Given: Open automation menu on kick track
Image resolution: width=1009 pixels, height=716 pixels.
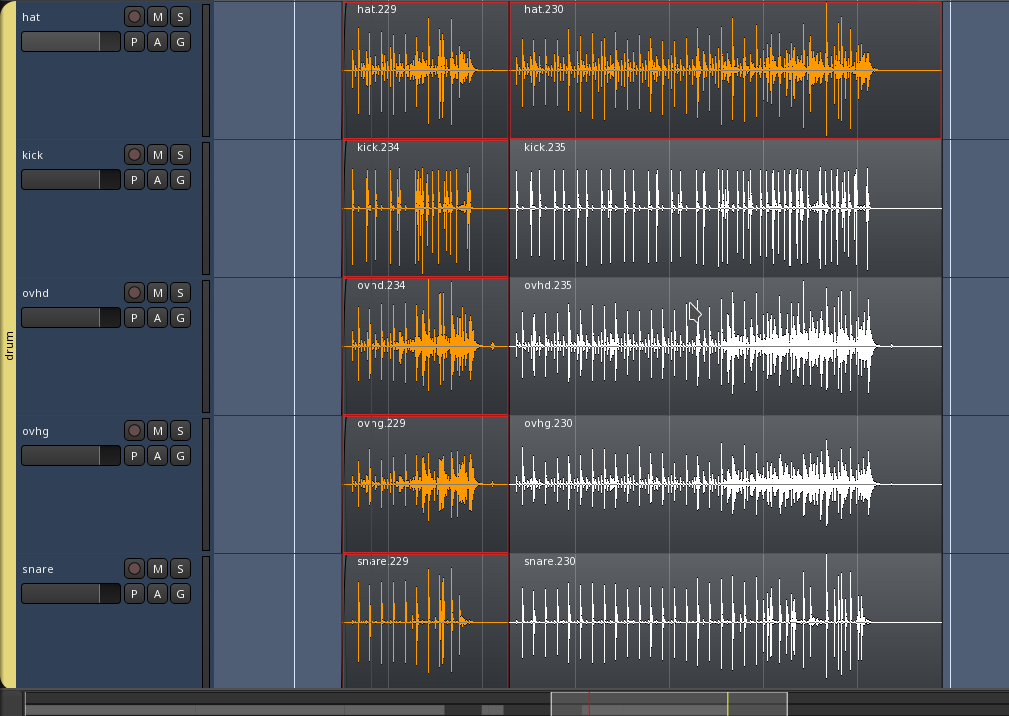Looking at the screenshot, I should 157,180.
